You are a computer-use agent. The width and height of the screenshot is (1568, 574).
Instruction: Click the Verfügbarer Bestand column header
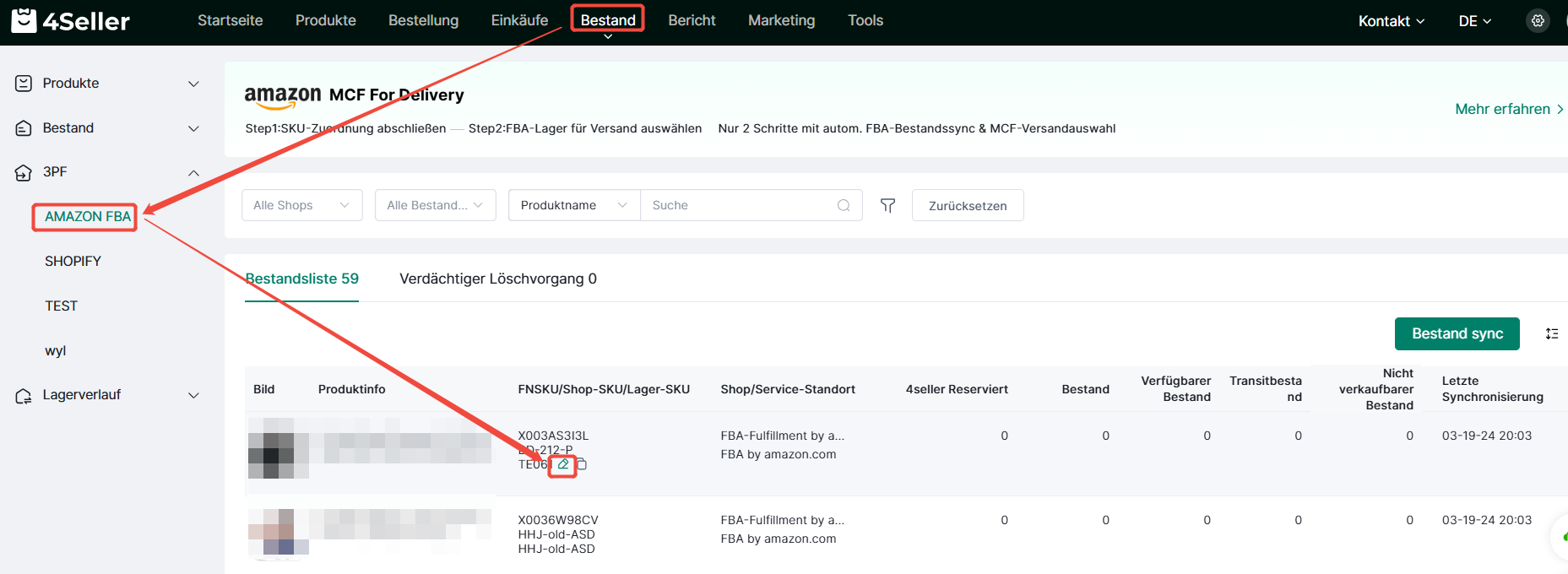coord(1175,389)
